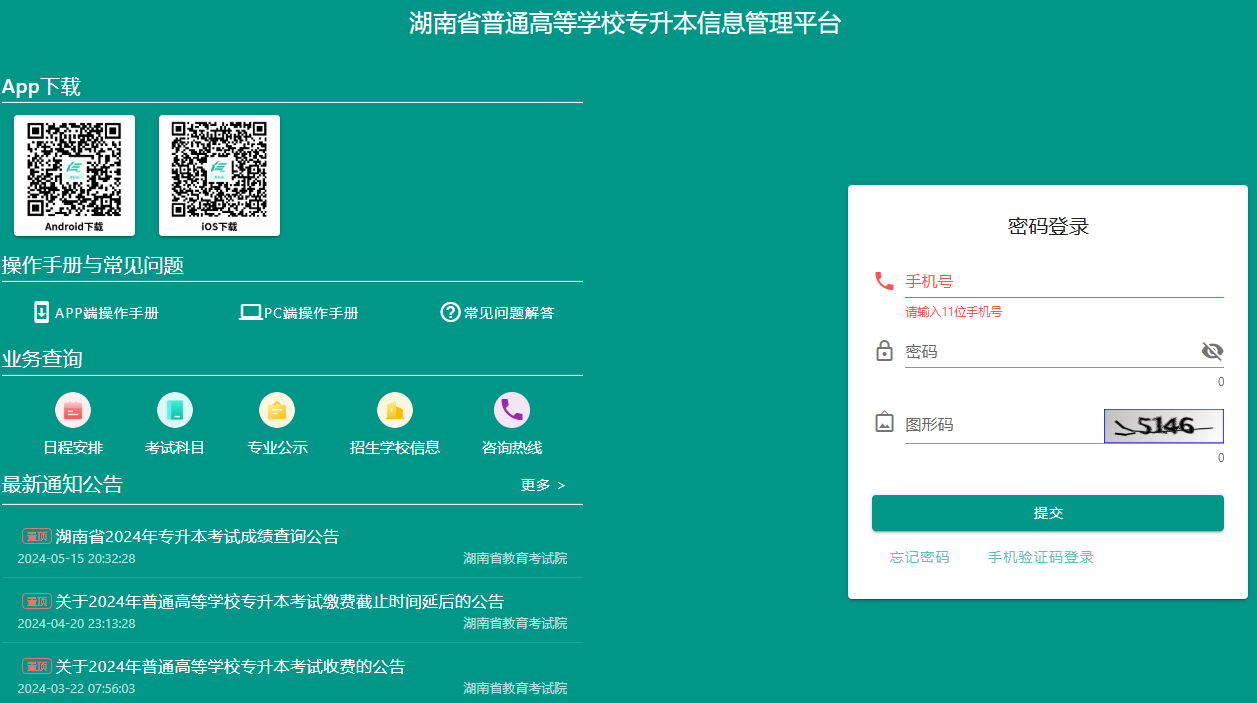Click the timestamp 2024-05-15 20:32:28
Image resolution: width=1257 pixels, height=703 pixels.
[76, 558]
